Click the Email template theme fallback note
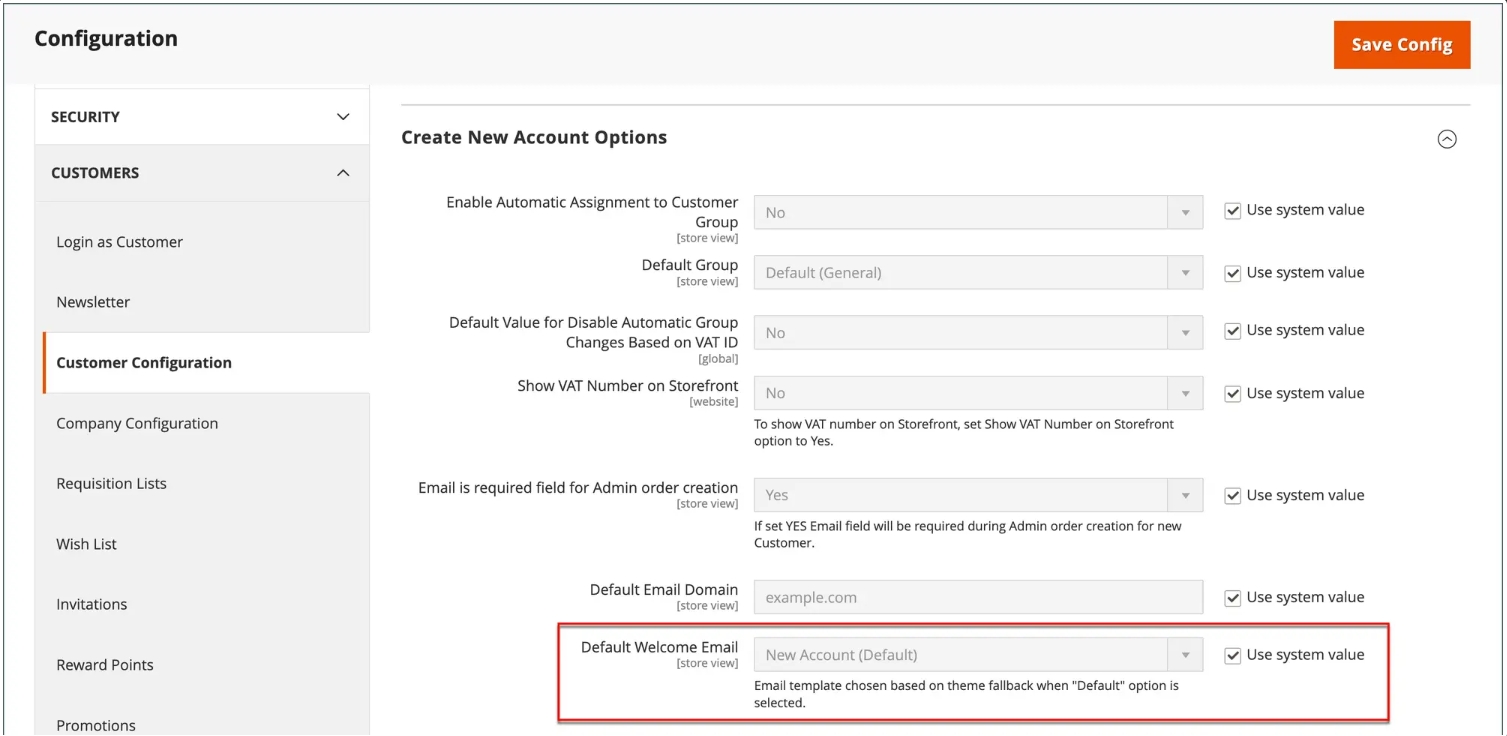 pos(966,694)
